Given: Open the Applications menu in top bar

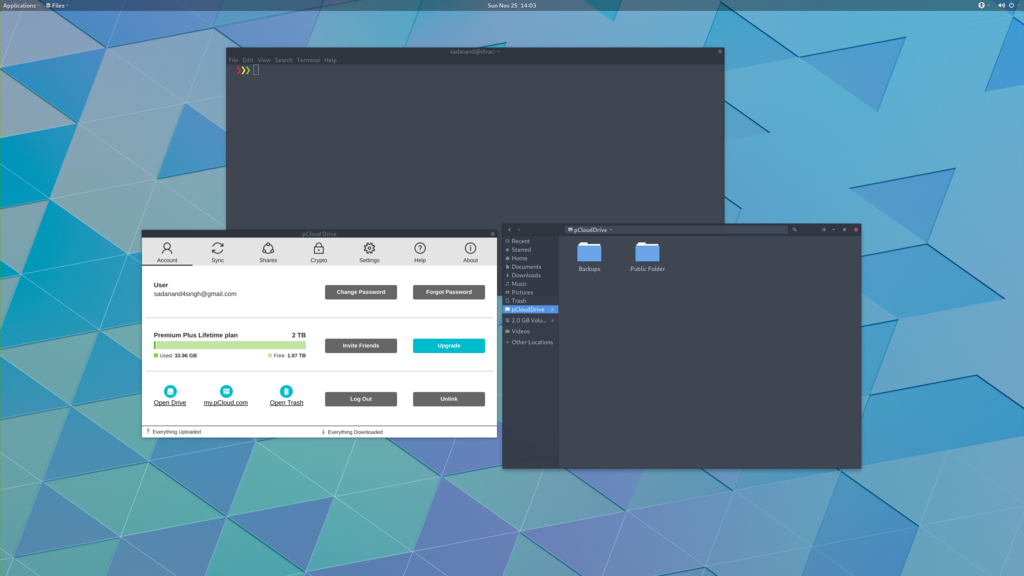Looking at the screenshot, I should tap(21, 5).
